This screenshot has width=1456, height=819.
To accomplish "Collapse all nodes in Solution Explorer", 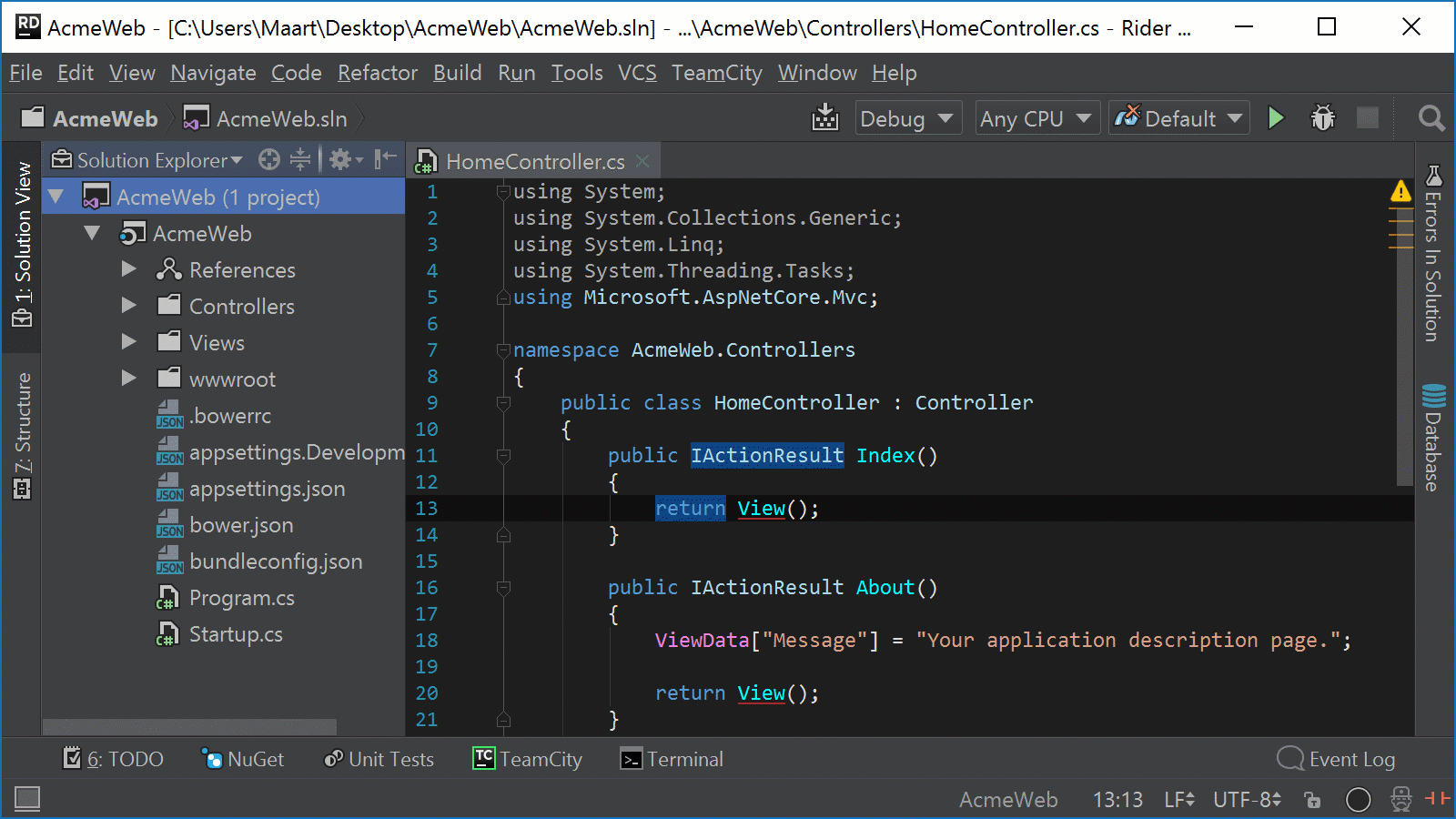I will (x=300, y=159).
